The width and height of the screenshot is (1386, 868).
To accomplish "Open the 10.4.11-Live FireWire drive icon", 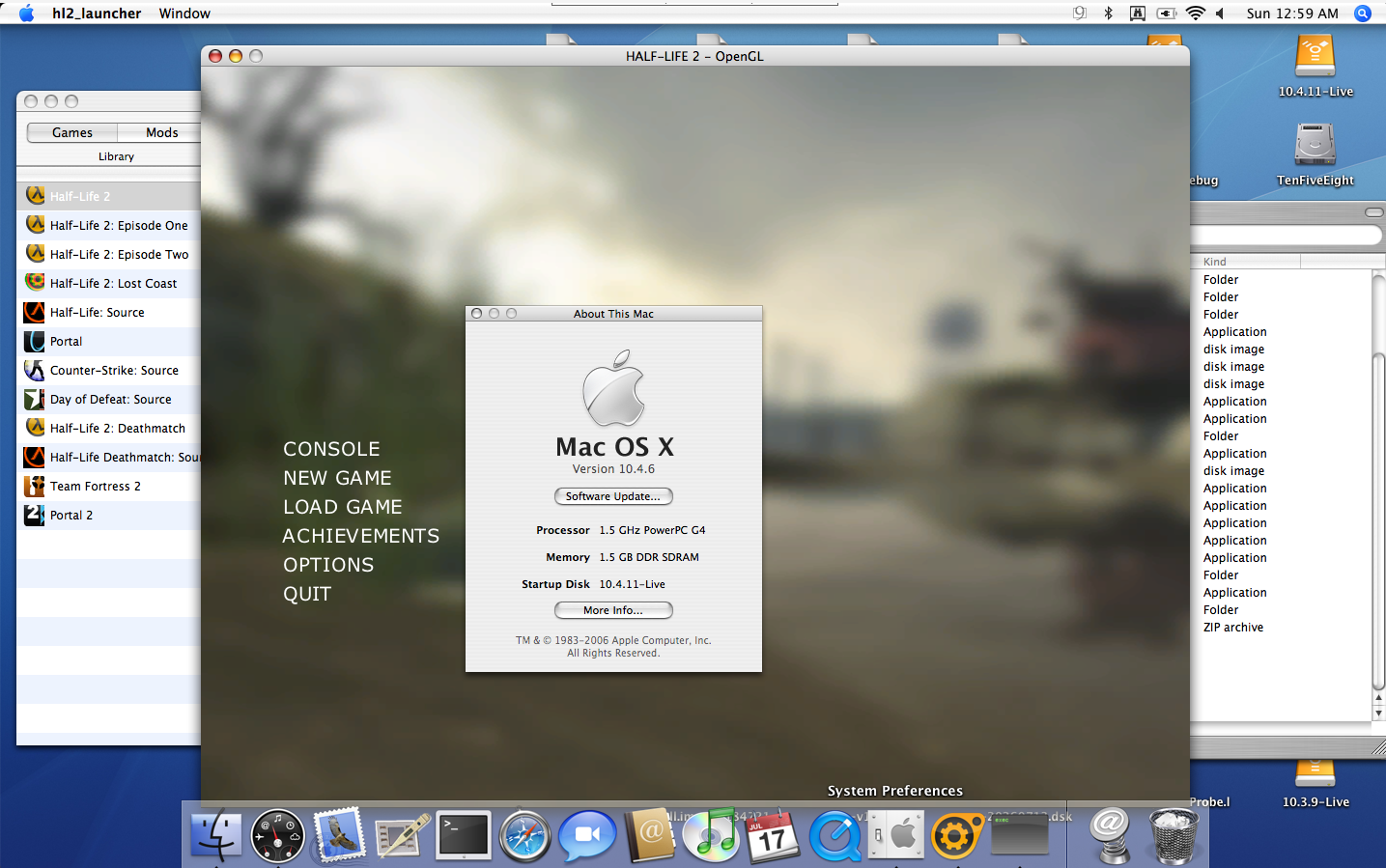I will pyautogui.click(x=1315, y=58).
